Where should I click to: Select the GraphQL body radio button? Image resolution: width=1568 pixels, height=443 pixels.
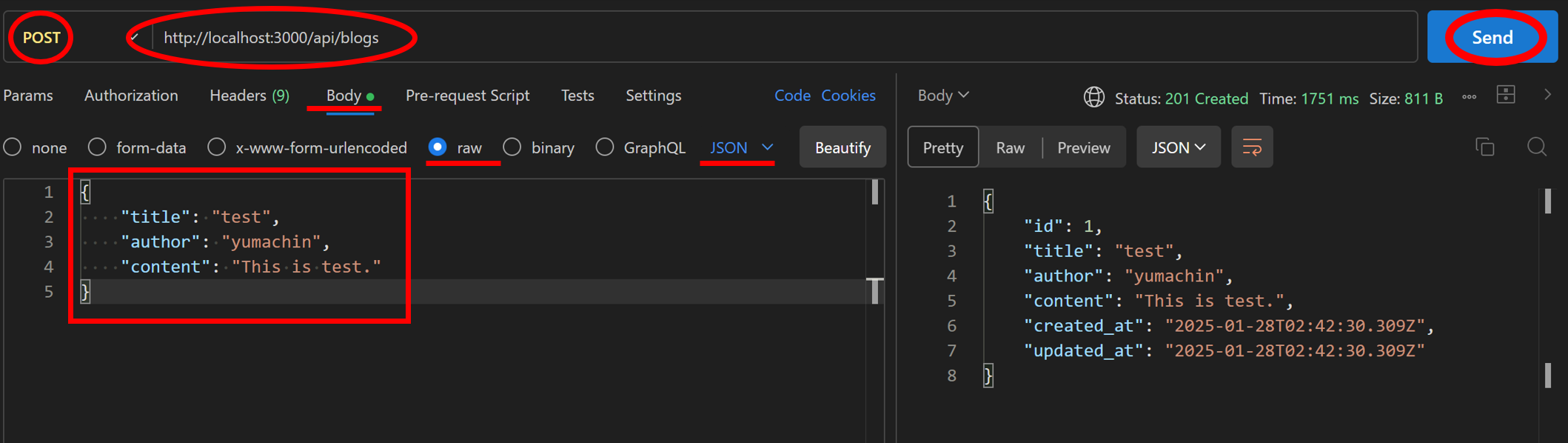click(x=605, y=147)
